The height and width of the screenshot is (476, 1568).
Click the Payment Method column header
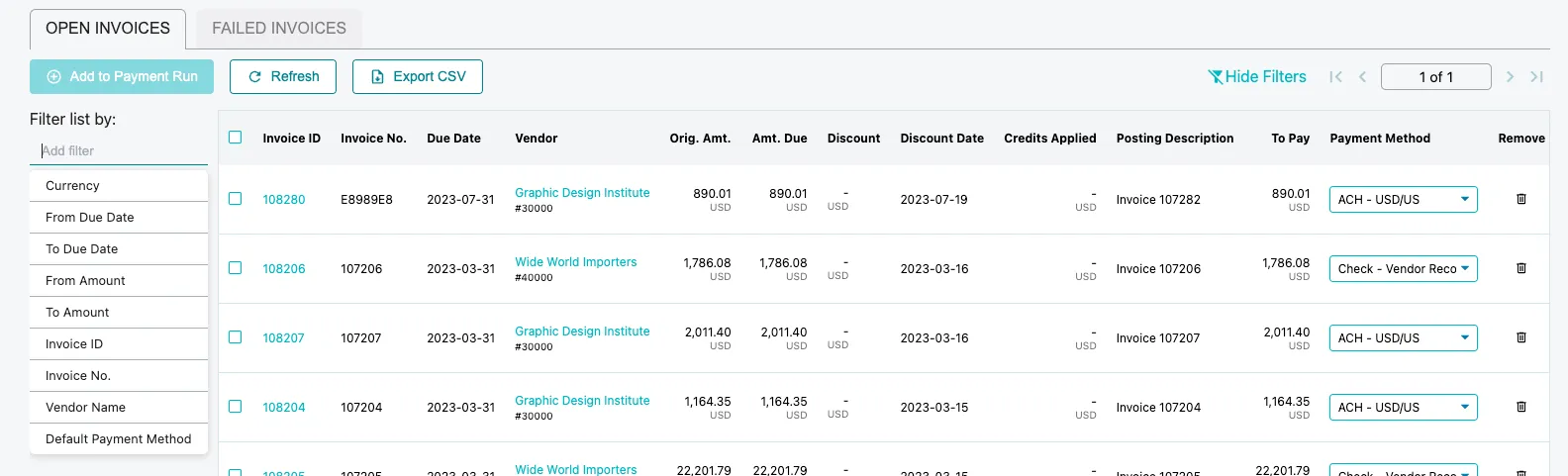[x=1380, y=139]
